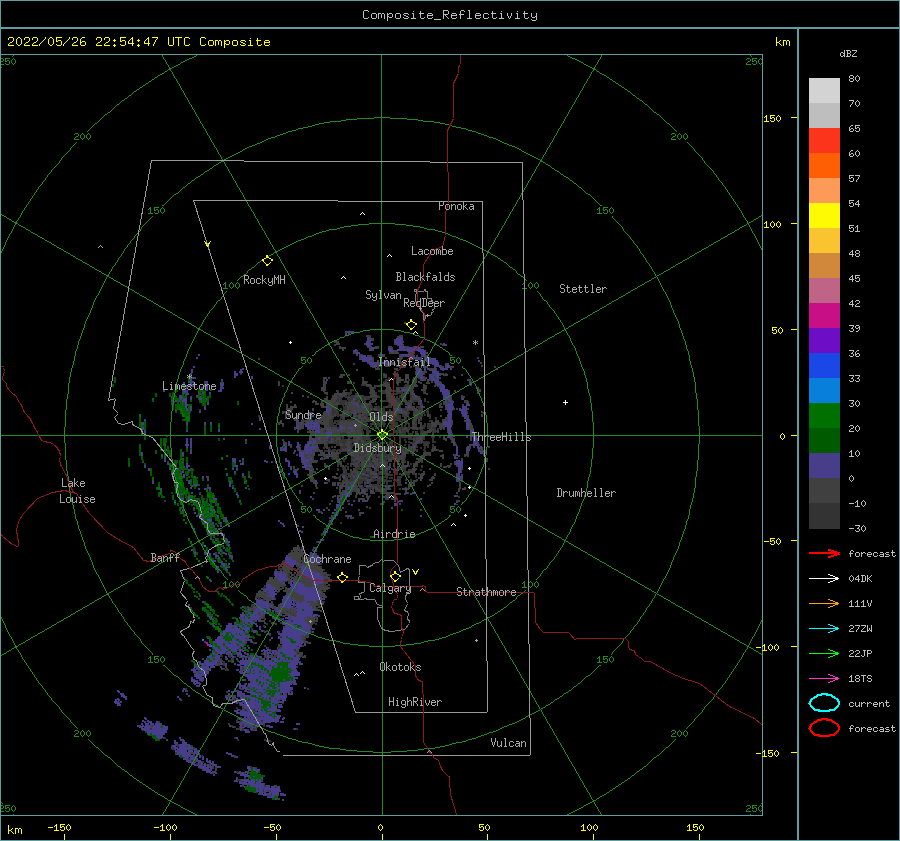The width and height of the screenshot is (900, 841).
Task: Click the yellow radar-center diamond between Olds and Didsbury
Action: 382,435
